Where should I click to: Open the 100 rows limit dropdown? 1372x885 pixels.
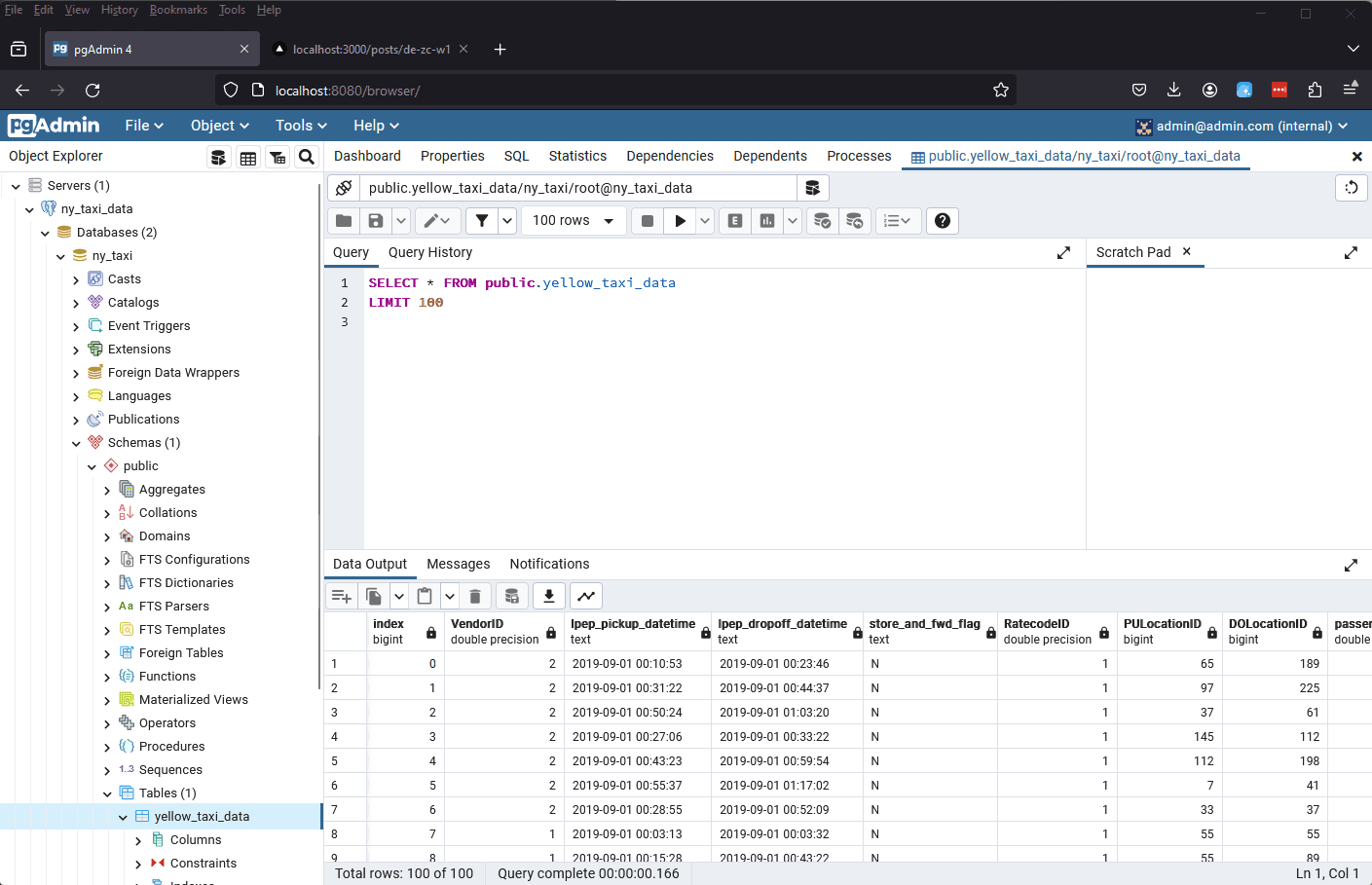574,221
